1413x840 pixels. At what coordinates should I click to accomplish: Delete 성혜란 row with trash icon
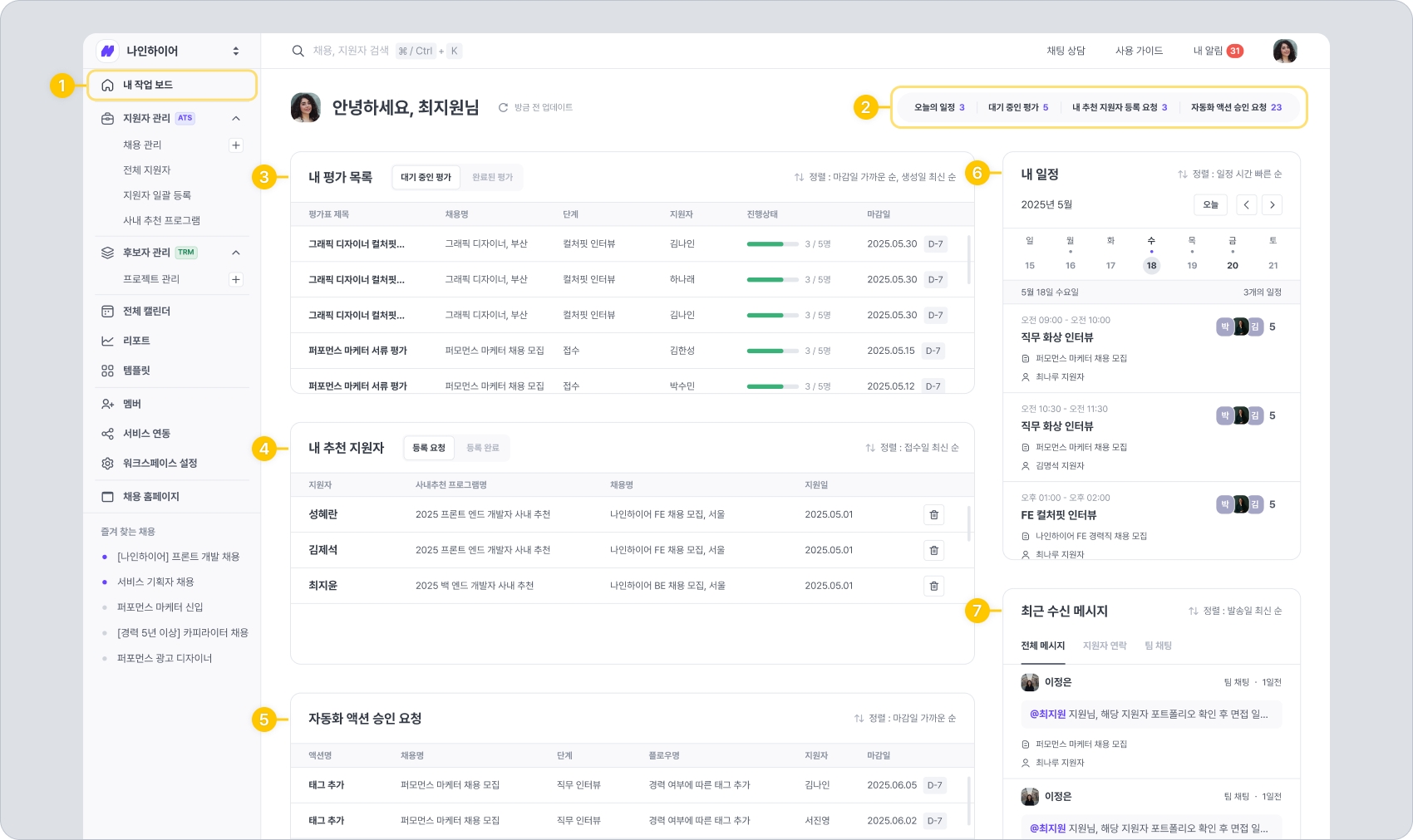(x=934, y=515)
